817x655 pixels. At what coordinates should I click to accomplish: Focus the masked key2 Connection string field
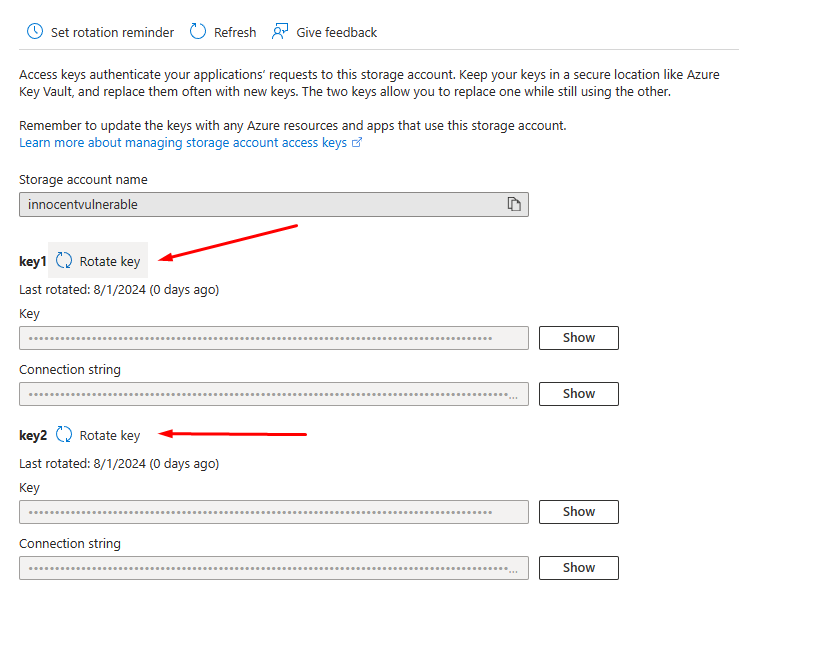pyautogui.click(x=273, y=568)
